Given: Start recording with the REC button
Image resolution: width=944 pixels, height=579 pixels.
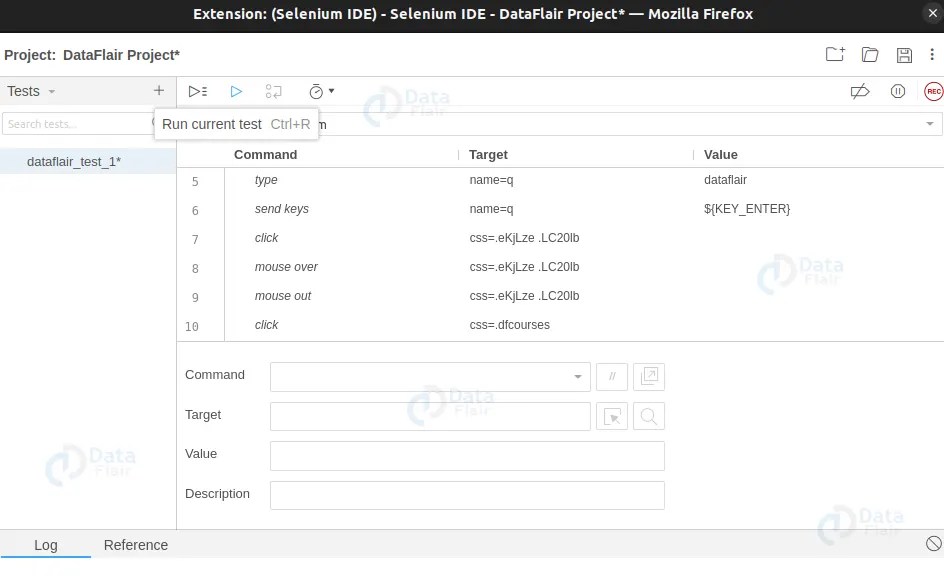Looking at the screenshot, I should tap(932, 91).
